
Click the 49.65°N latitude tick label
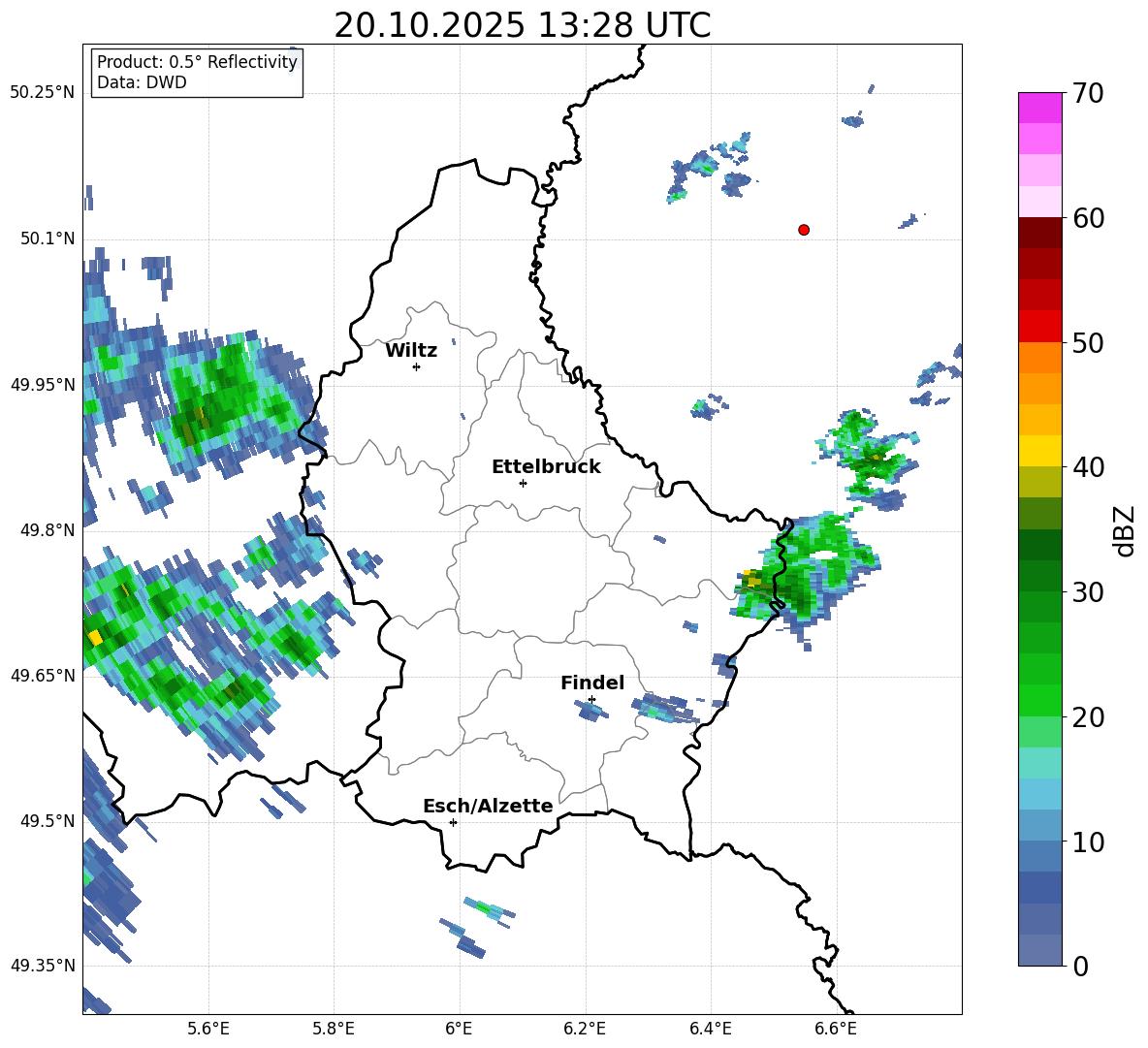[x=43, y=676]
